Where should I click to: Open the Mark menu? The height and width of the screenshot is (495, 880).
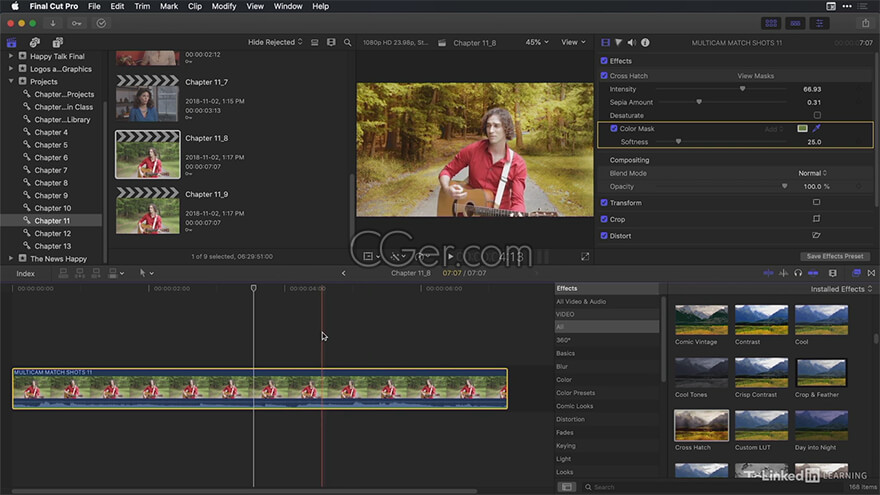click(x=168, y=6)
